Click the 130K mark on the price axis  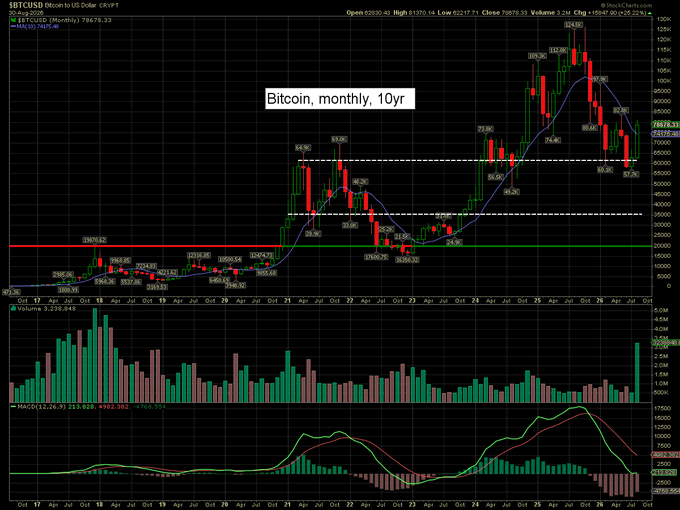pyautogui.click(x=664, y=20)
